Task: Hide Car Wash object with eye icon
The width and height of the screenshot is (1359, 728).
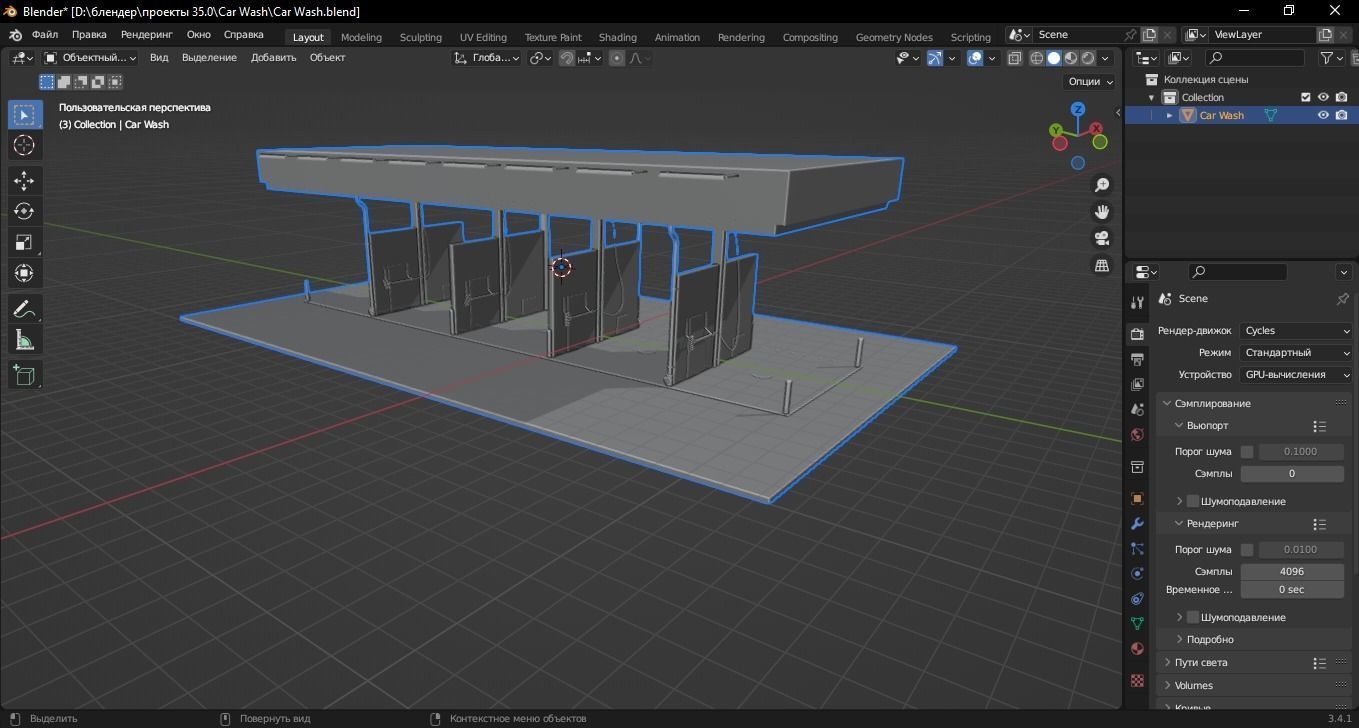Action: (x=1323, y=115)
